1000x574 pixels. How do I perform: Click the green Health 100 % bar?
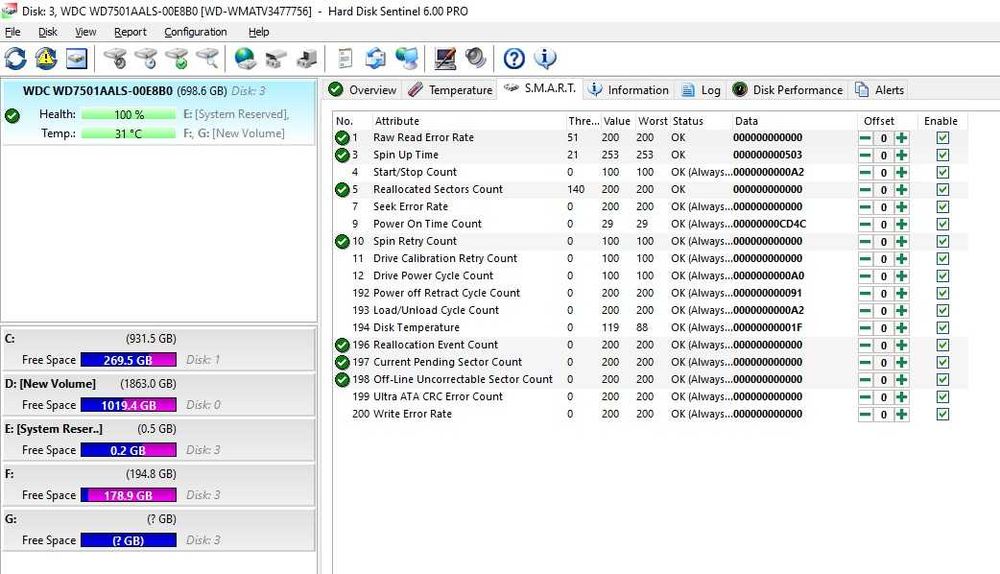[129, 115]
